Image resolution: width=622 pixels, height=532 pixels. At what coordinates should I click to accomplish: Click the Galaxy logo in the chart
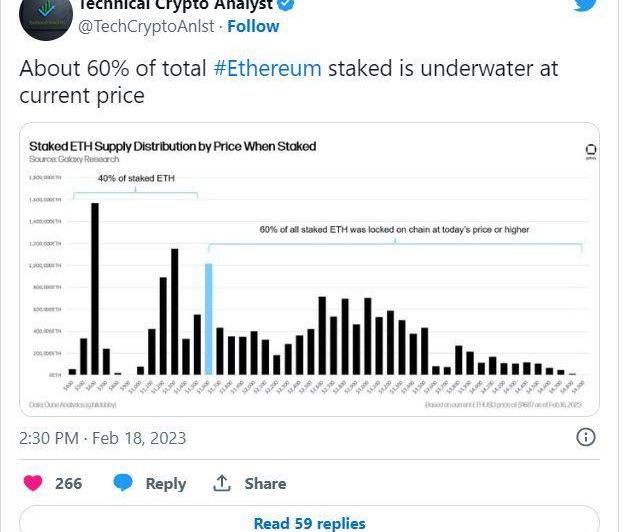click(590, 150)
